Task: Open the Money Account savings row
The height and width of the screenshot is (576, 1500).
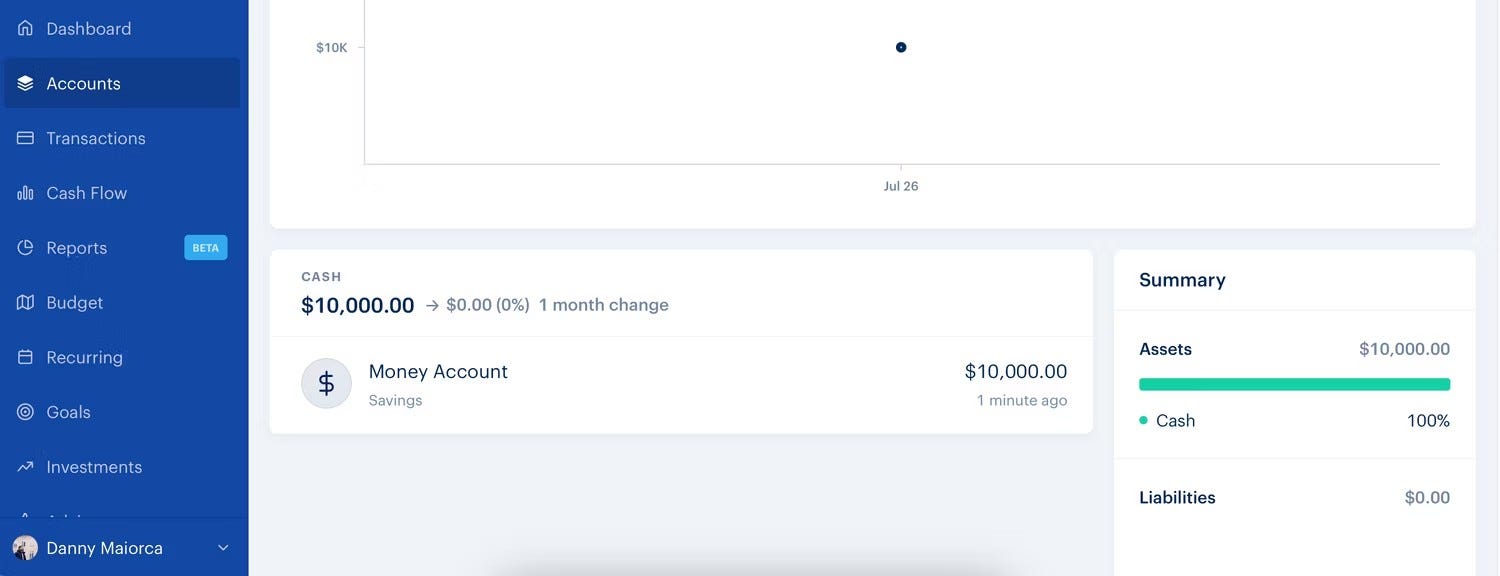Action: point(681,385)
